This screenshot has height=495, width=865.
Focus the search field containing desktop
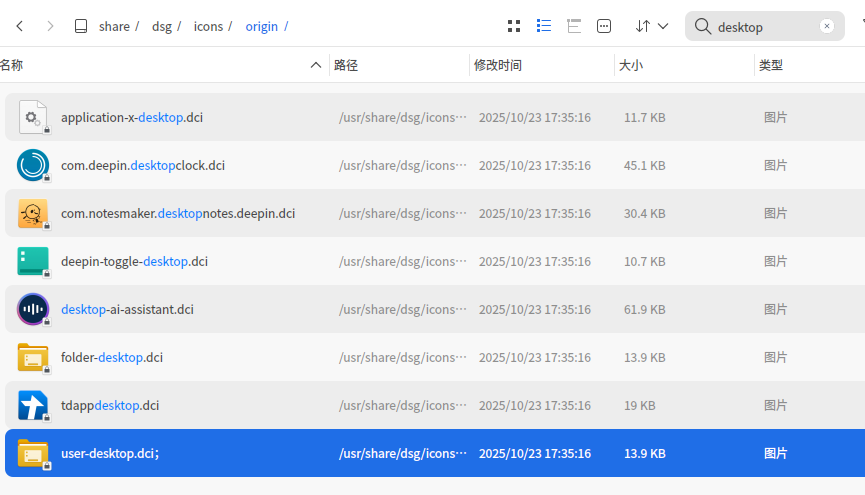pyautogui.click(x=765, y=26)
